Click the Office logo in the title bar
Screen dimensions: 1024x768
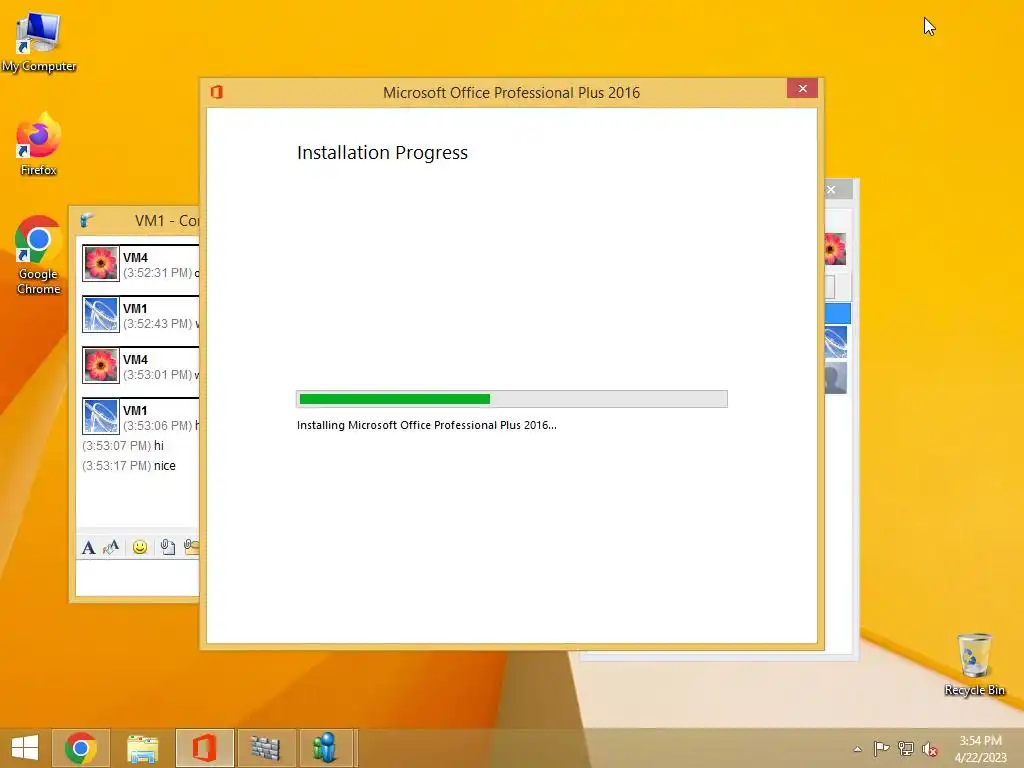[x=217, y=92]
